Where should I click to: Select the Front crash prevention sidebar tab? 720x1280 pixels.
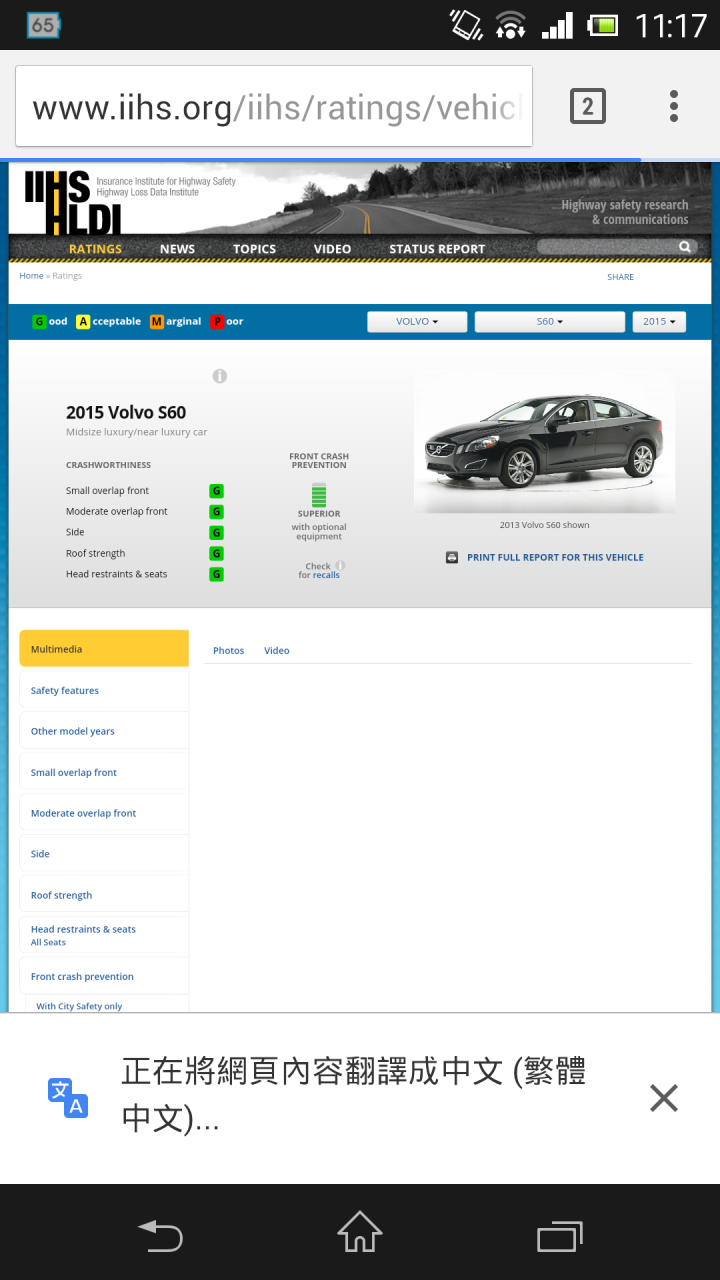pyautogui.click(x=104, y=976)
